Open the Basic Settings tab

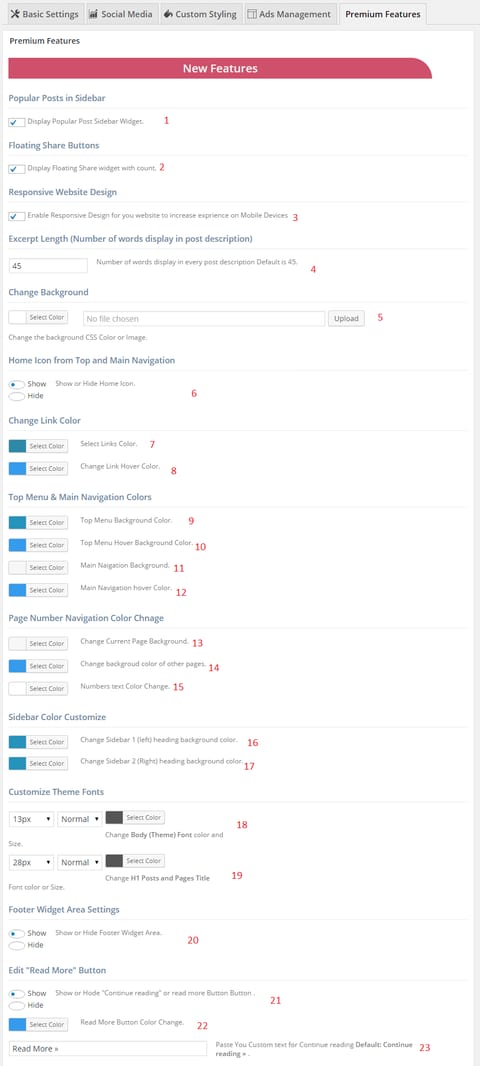(x=41, y=14)
